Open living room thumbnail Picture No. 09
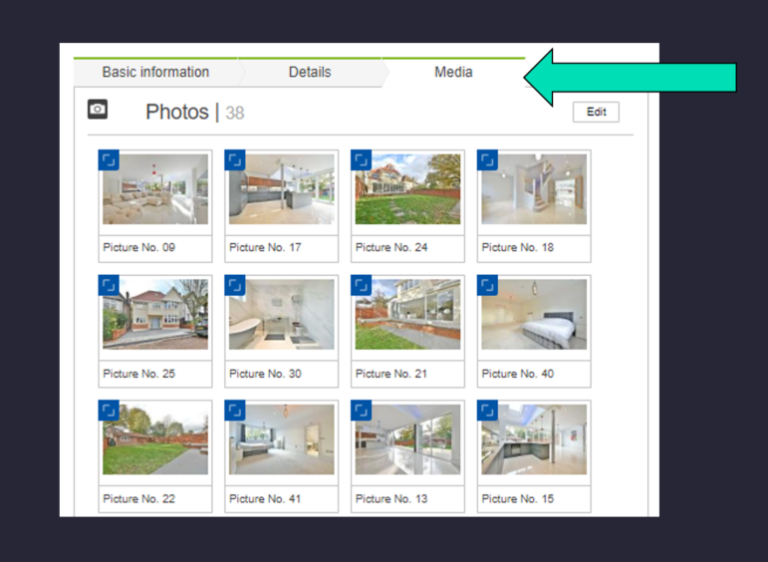 coord(155,189)
